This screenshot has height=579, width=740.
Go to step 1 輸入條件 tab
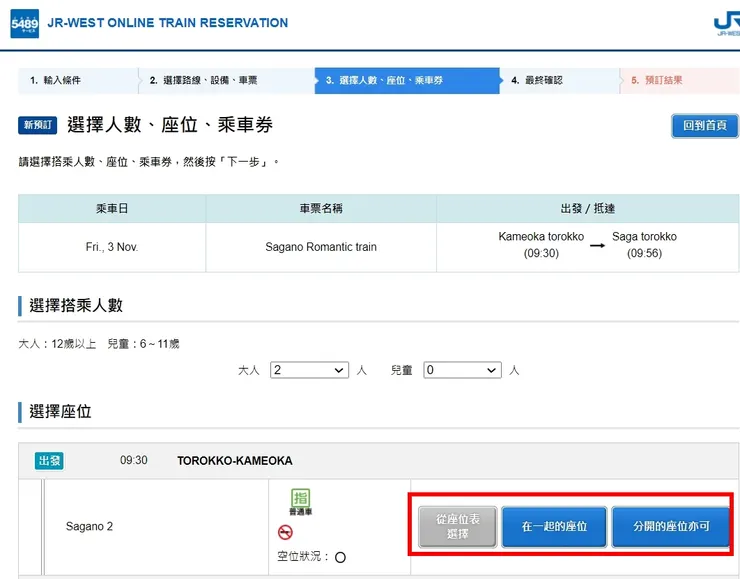coord(78,80)
